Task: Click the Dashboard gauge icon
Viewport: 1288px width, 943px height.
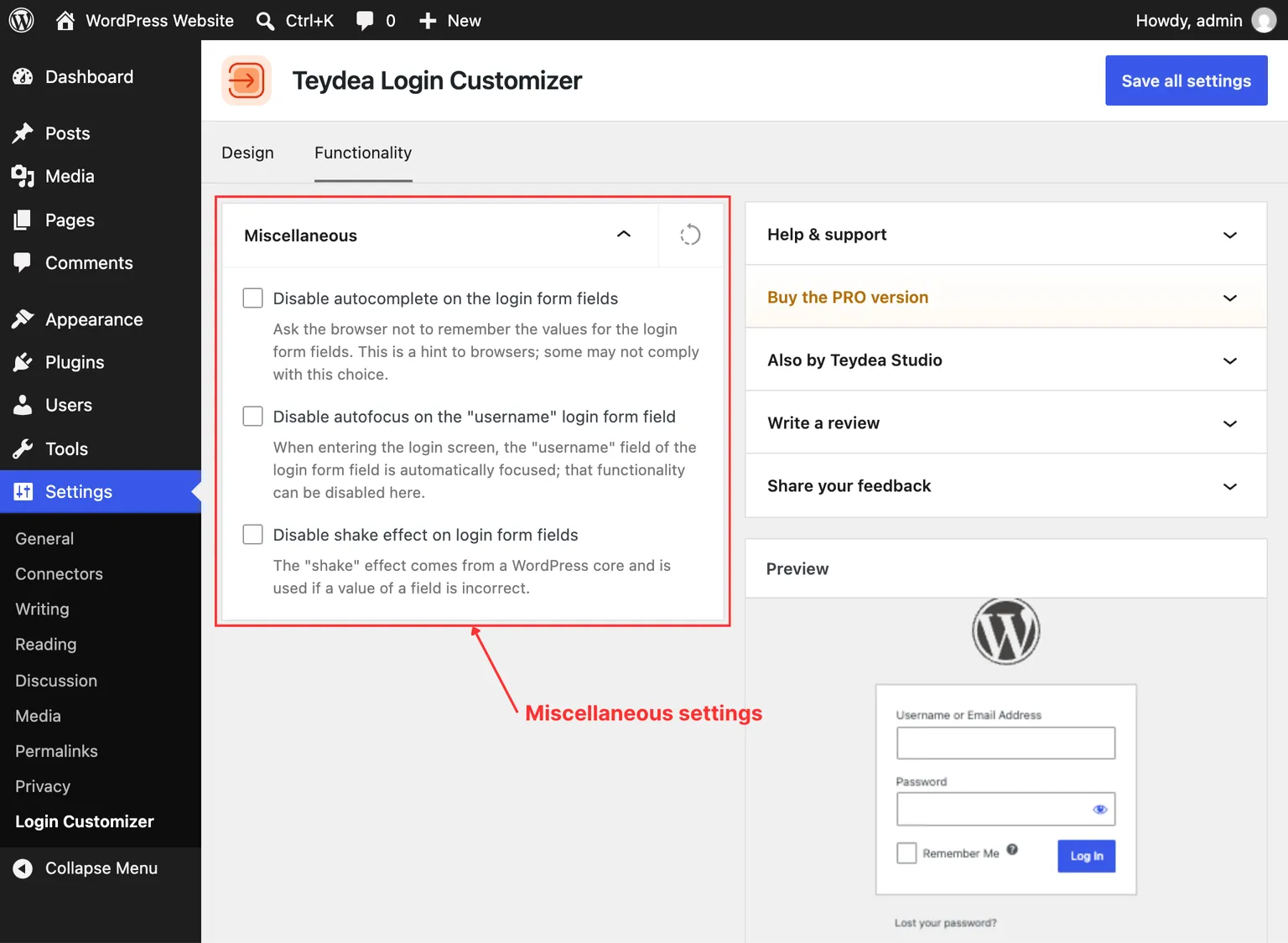Action: click(x=23, y=77)
